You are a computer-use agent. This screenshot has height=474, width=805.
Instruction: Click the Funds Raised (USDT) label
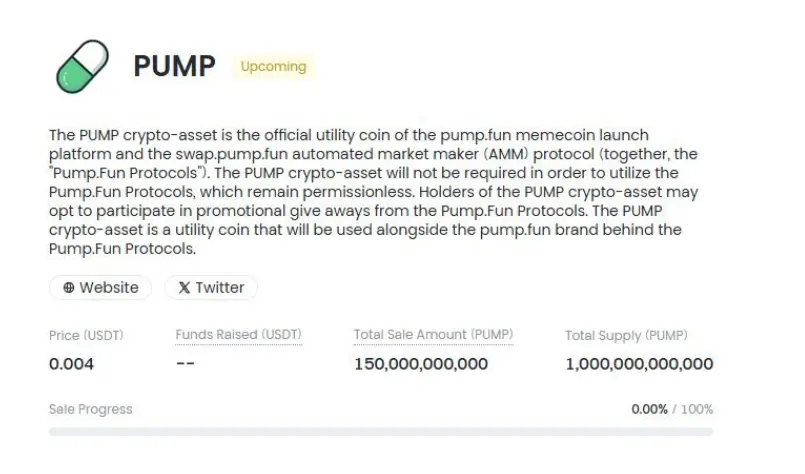pos(238,335)
